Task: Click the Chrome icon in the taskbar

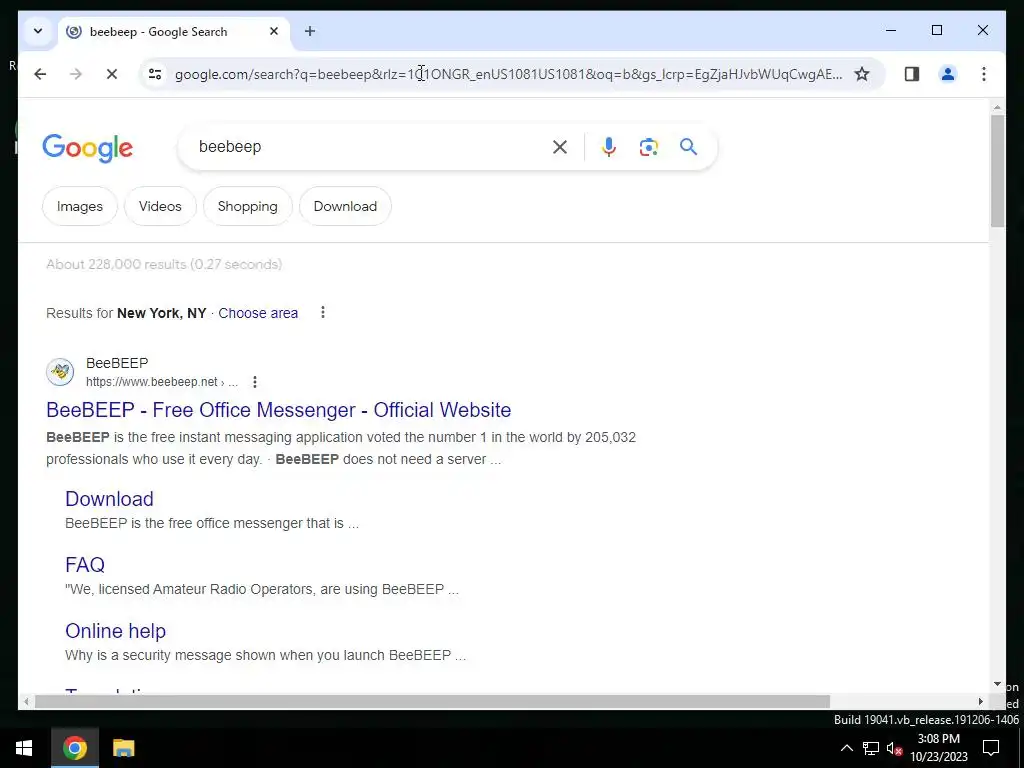Action: [75, 748]
